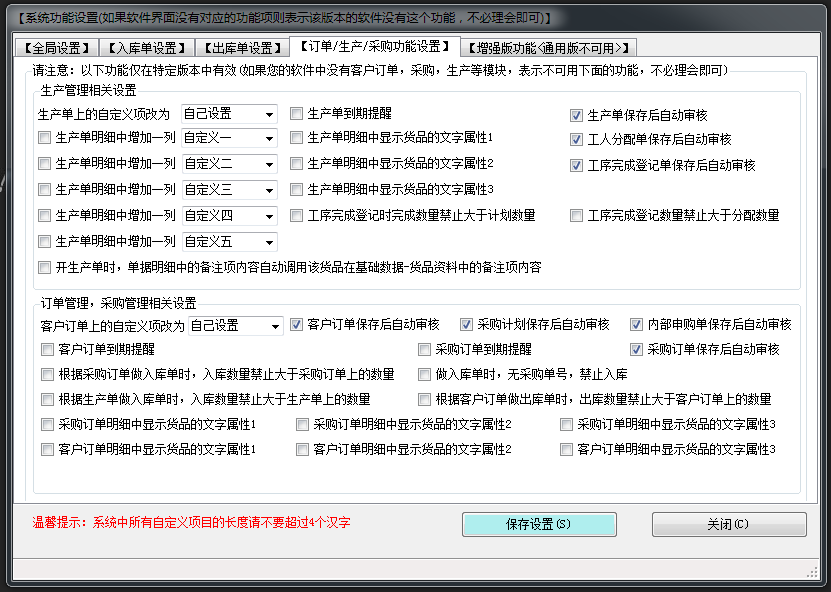Toggle 工序完成登记单保存后自动审核 checkbox
Viewport: 831px width, 592px height.
[x=577, y=165]
